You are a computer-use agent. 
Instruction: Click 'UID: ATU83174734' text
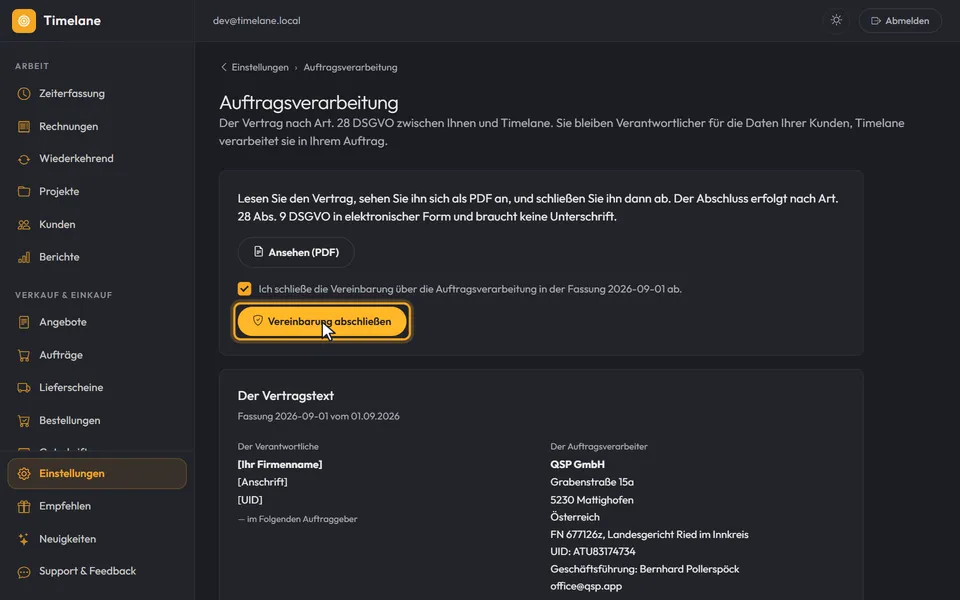pyautogui.click(x=593, y=552)
